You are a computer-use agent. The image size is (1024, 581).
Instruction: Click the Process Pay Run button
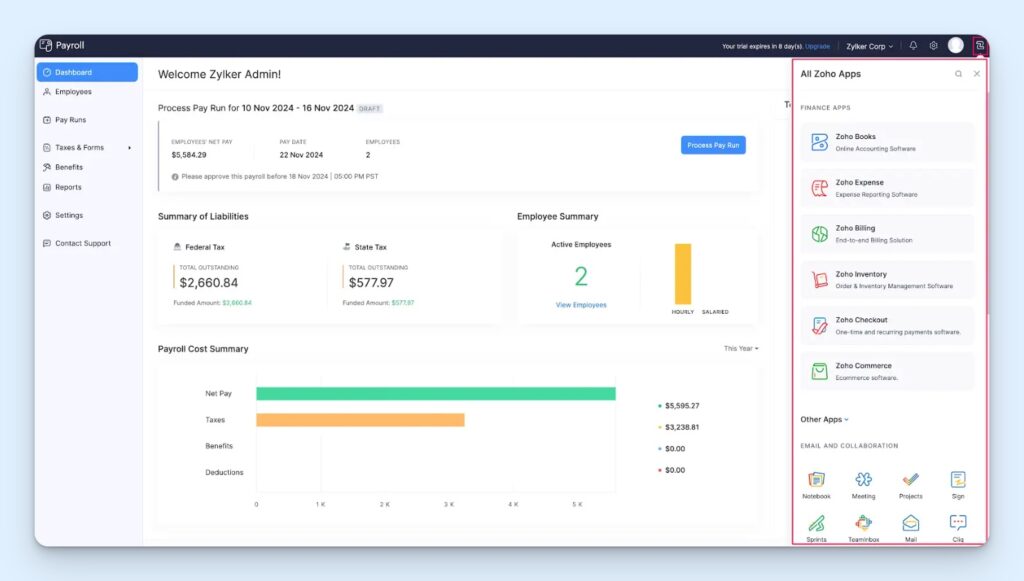click(713, 145)
